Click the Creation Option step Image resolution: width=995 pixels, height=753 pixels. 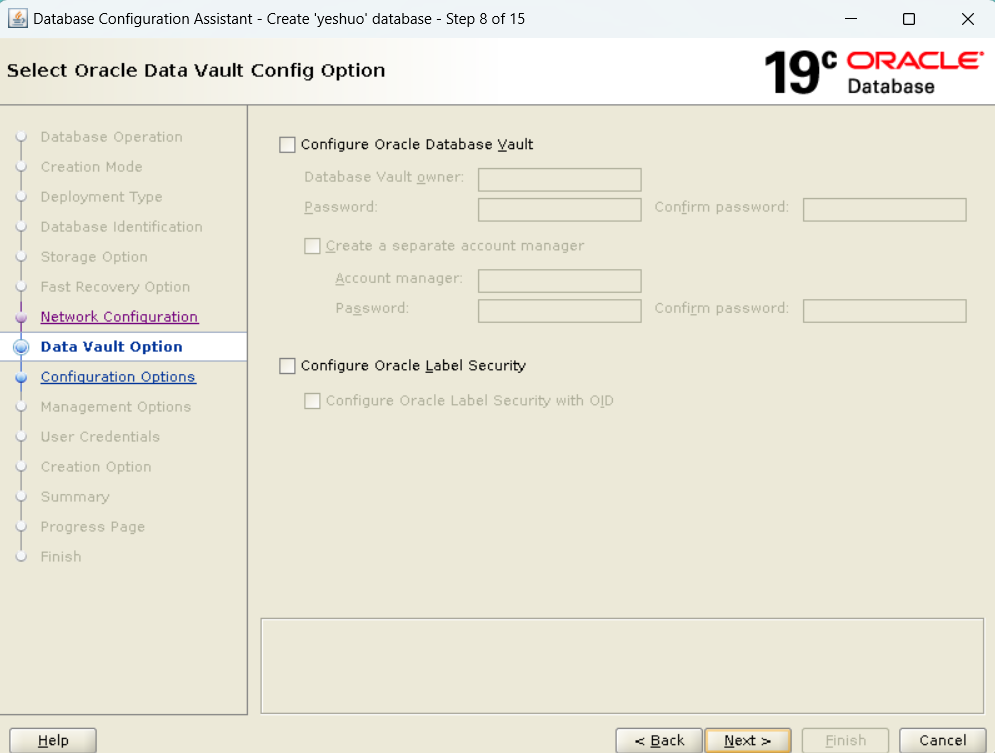point(96,467)
